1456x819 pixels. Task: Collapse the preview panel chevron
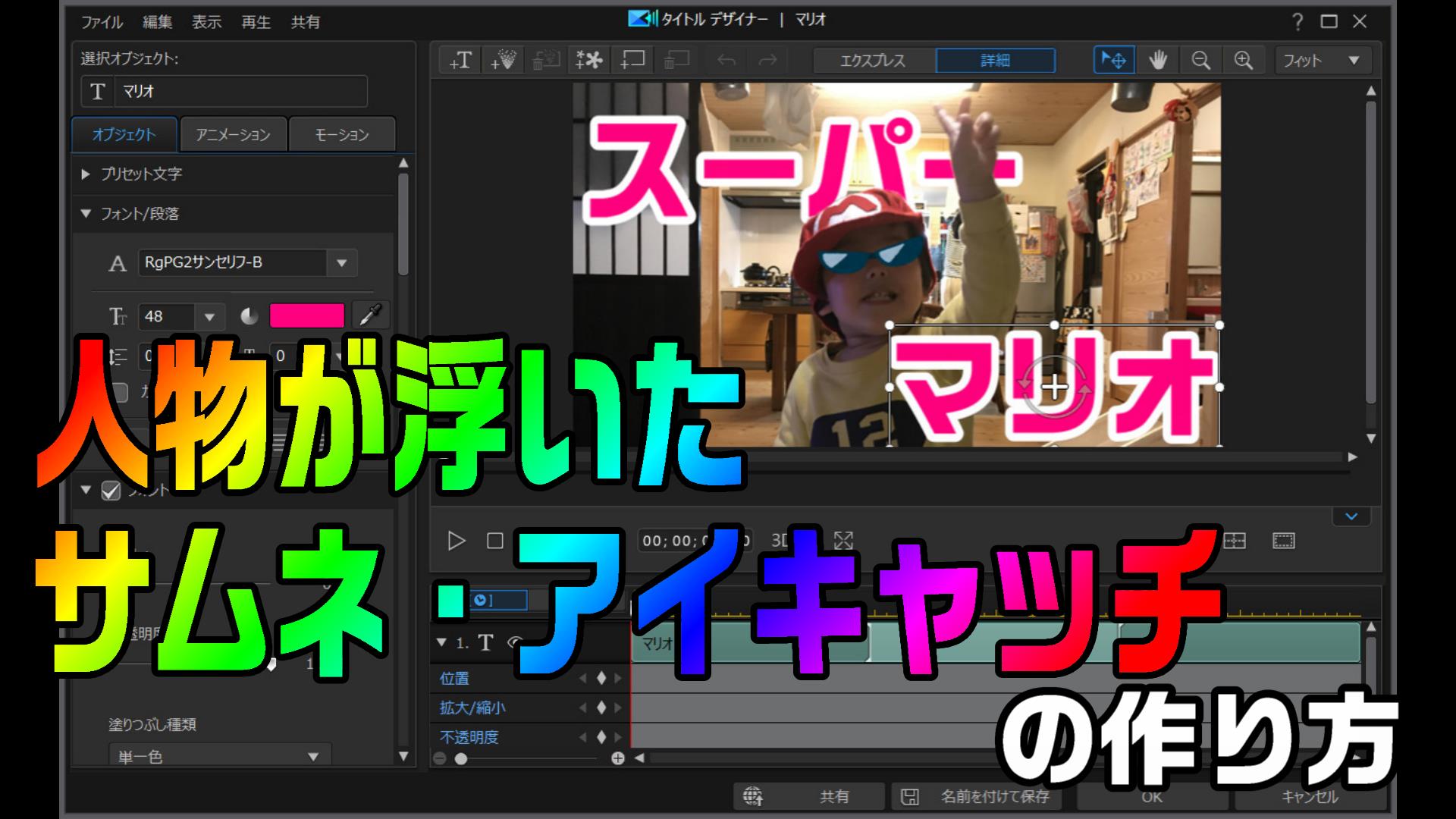tap(1351, 516)
